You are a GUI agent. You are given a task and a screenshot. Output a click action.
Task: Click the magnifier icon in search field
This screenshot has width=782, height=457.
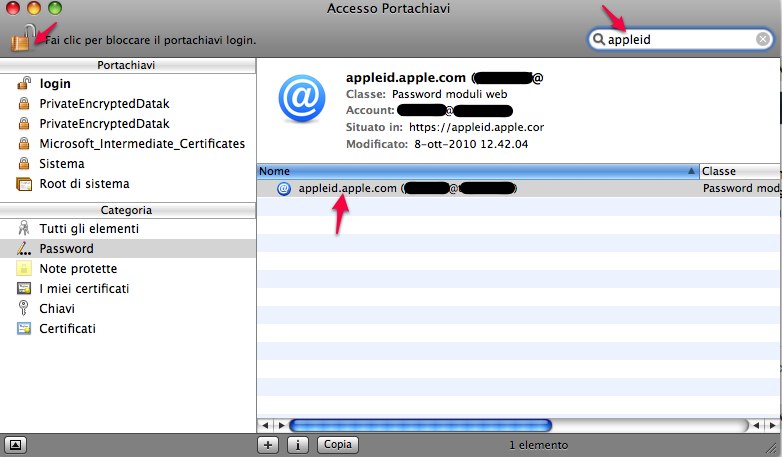click(598, 39)
